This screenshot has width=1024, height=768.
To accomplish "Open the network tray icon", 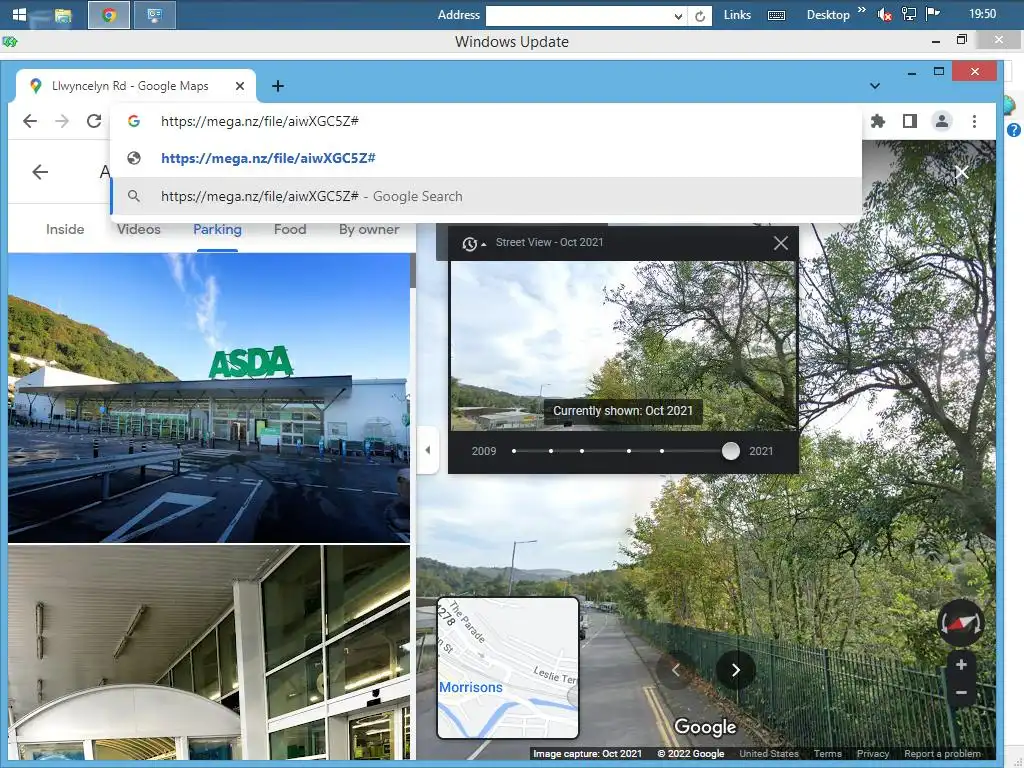I will click(x=908, y=14).
